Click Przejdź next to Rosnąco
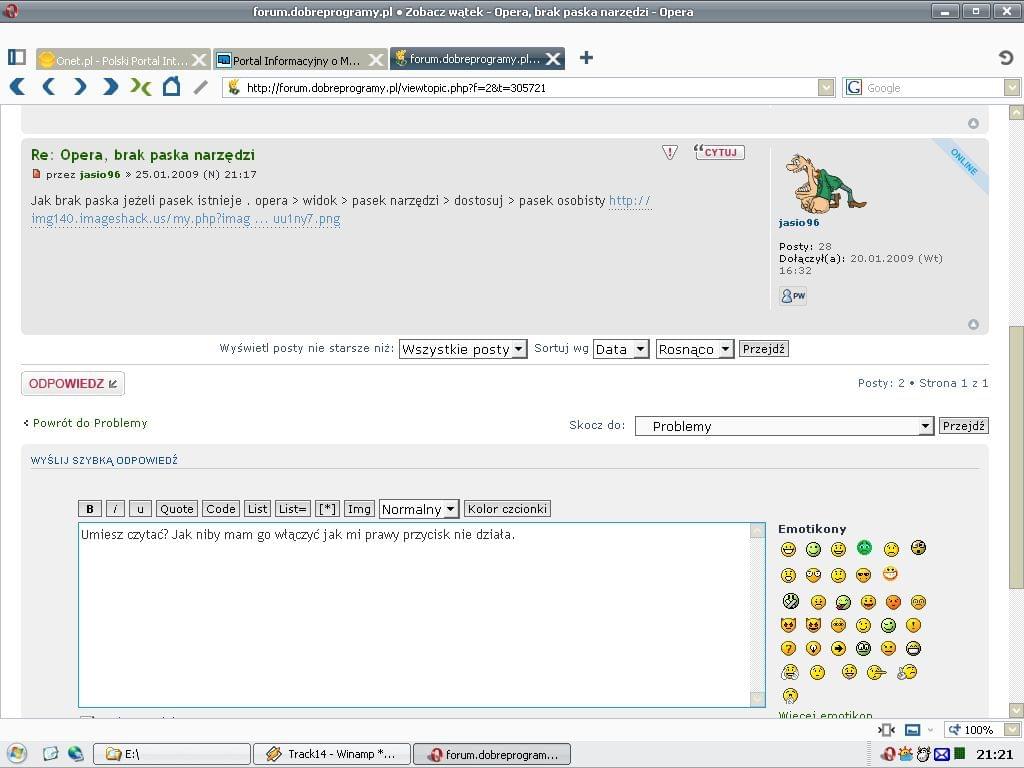 pos(763,349)
